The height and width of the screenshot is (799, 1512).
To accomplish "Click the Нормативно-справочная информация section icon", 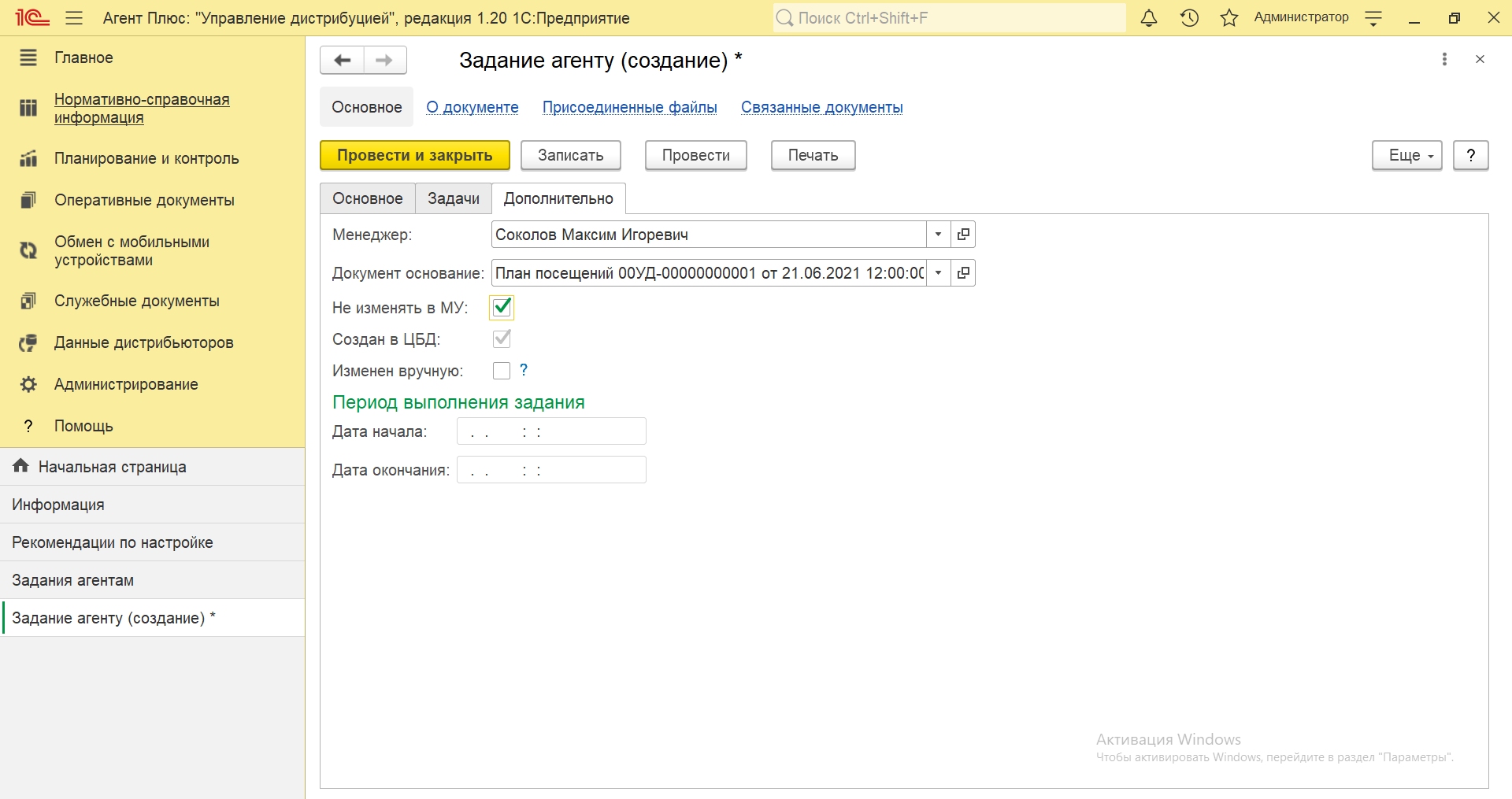I will 28,108.
